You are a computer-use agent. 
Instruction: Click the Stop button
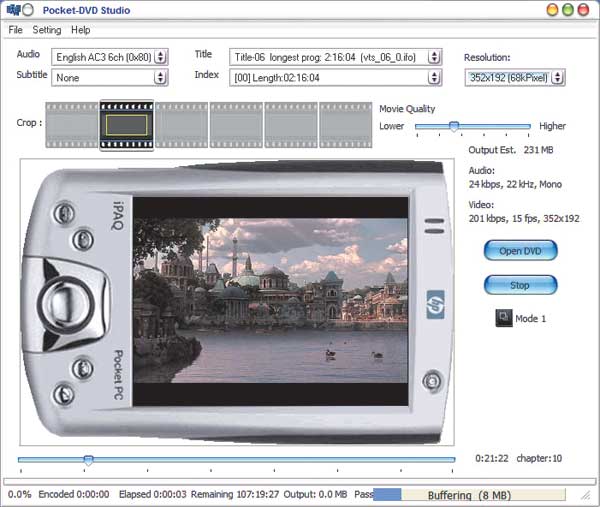coord(520,285)
